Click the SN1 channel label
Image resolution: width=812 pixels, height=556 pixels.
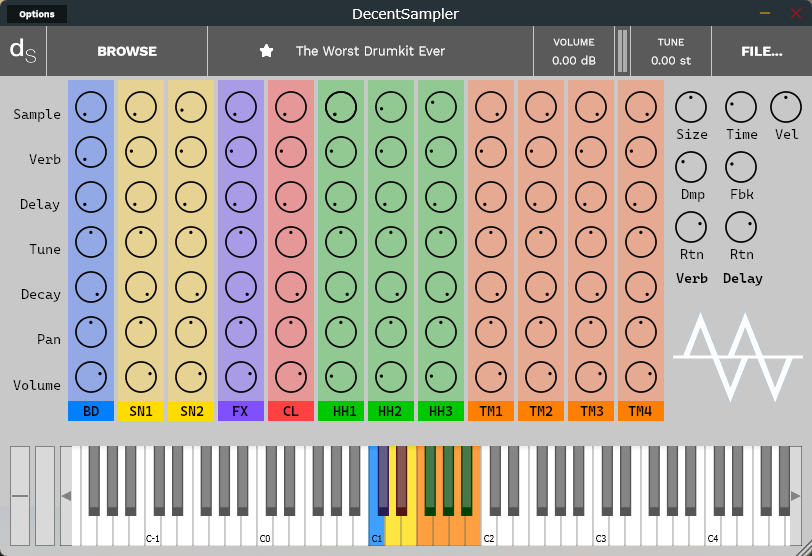pos(141,411)
